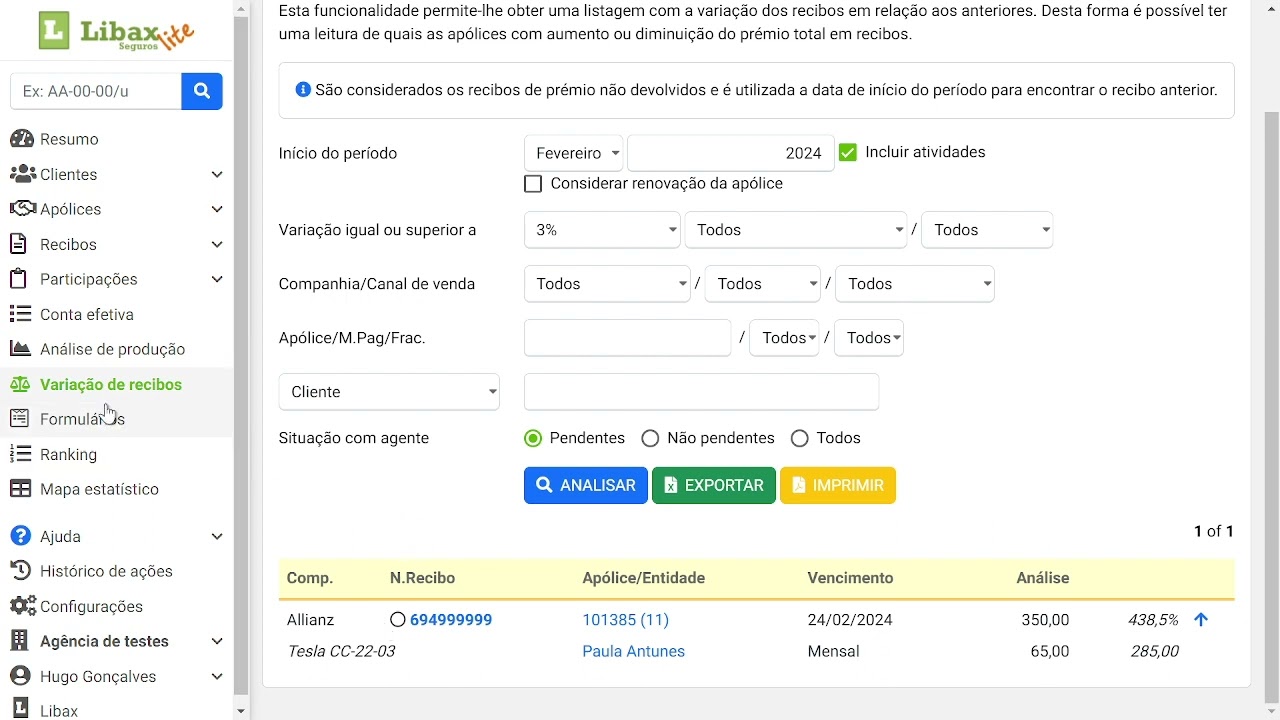Click the ANALISAR button
This screenshot has width=1280, height=720.
(586, 485)
